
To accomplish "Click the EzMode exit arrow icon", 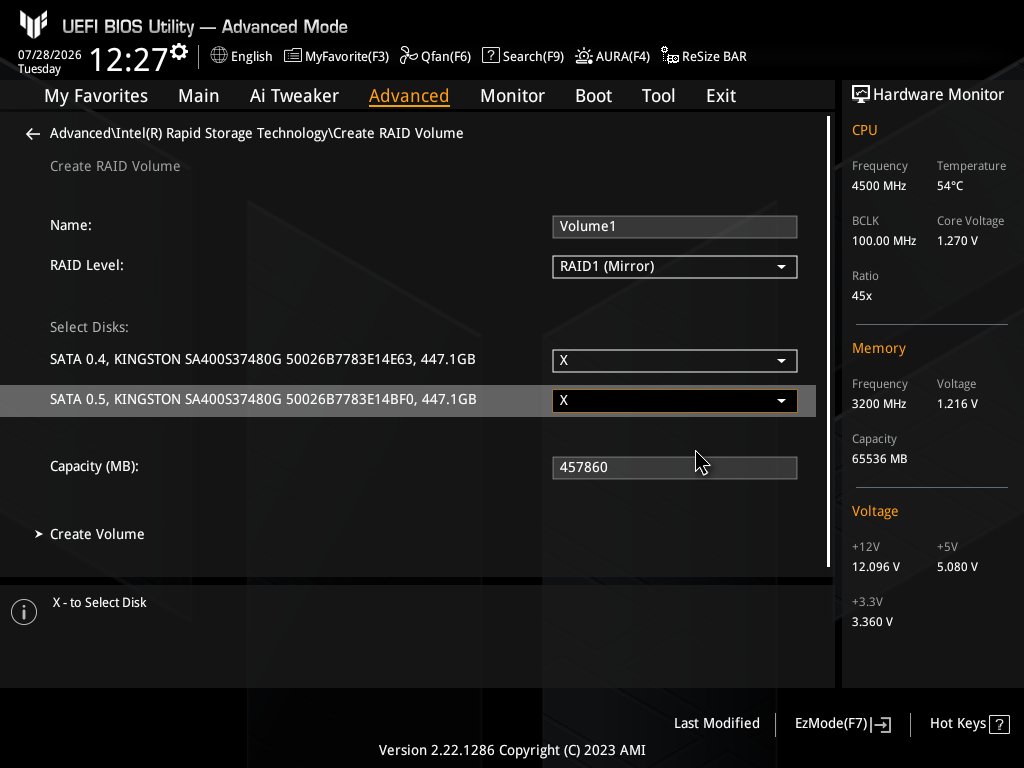I will [881, 724].
